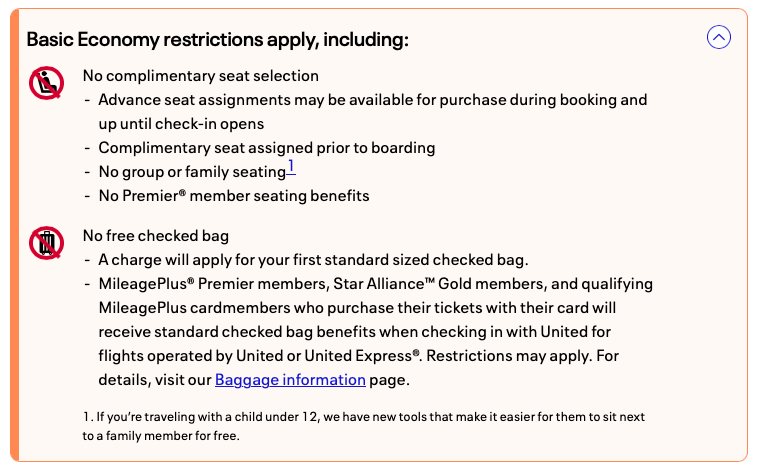761x470 pixels.
Task: Click the no checked bag icon
Action: (x=46, y=243)
